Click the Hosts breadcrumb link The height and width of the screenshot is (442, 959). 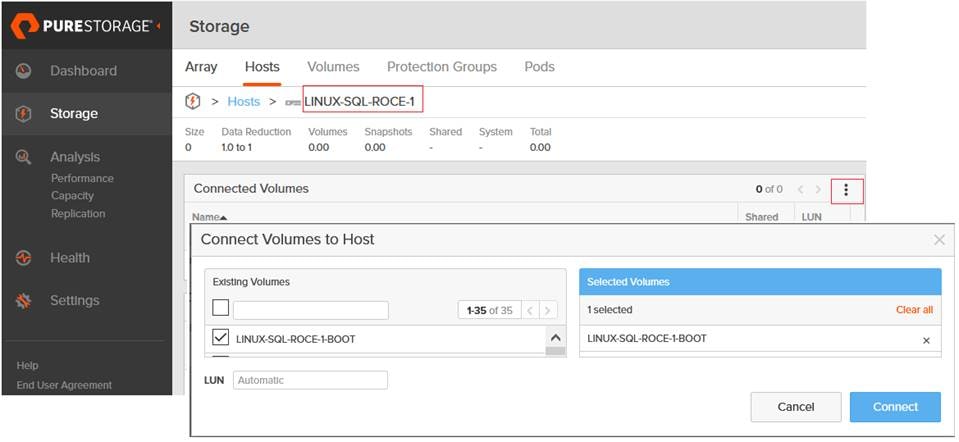[x=243, y=101]
